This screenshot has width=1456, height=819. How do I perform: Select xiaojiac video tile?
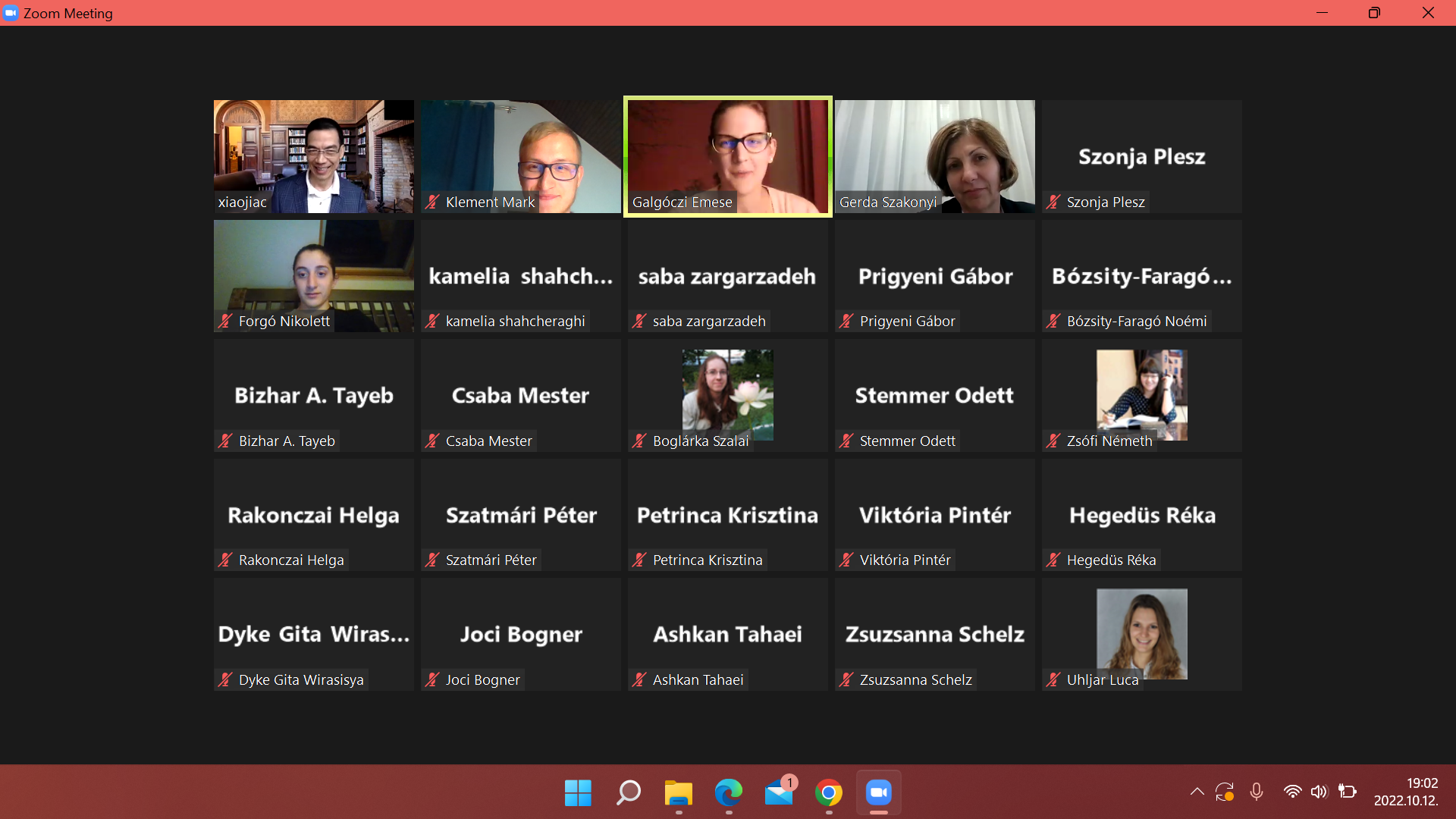pyautogui.click(x=314, y=156)
